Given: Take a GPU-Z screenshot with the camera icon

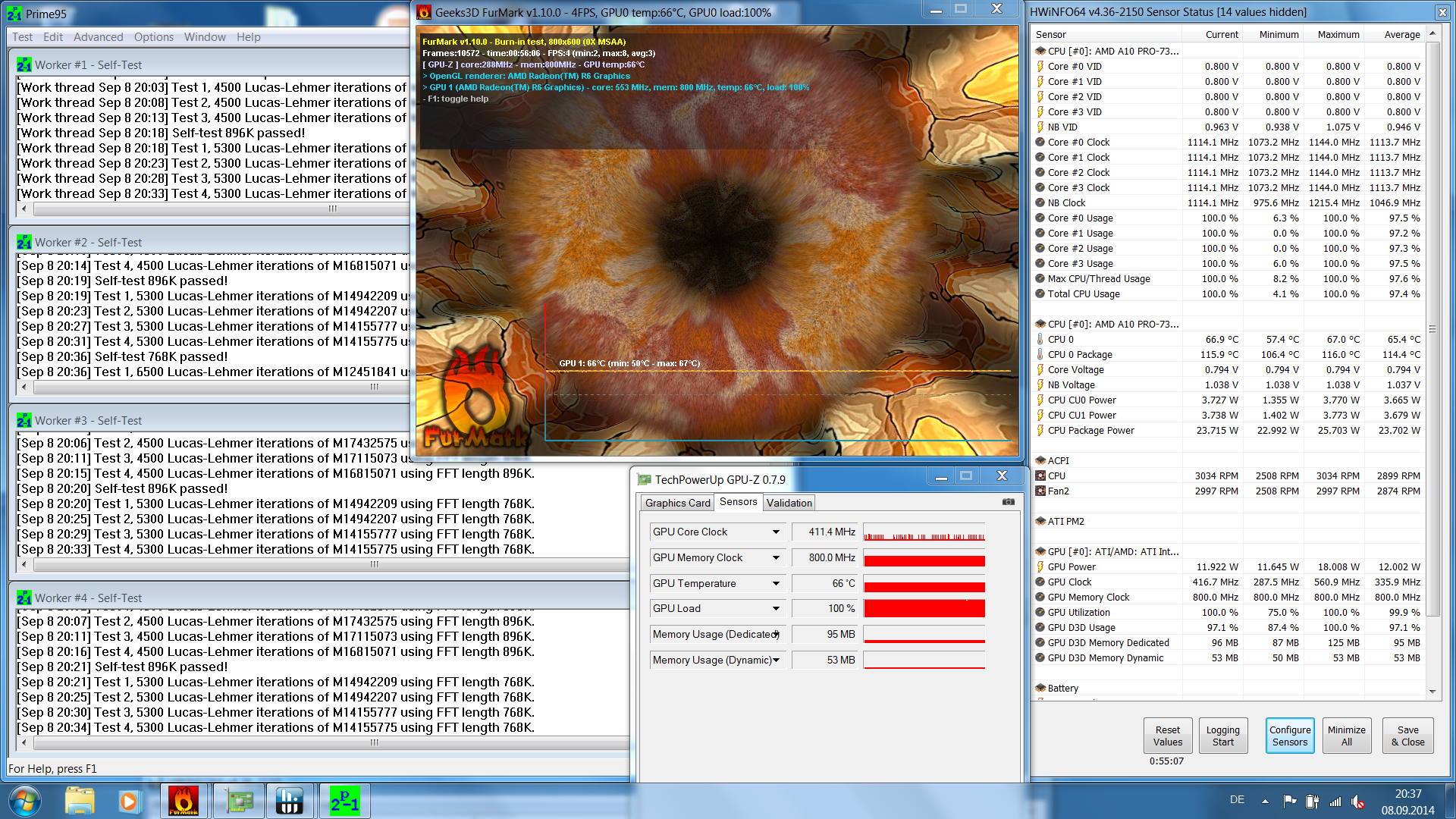Looking at the screenshot, I should click(1008, 502).
